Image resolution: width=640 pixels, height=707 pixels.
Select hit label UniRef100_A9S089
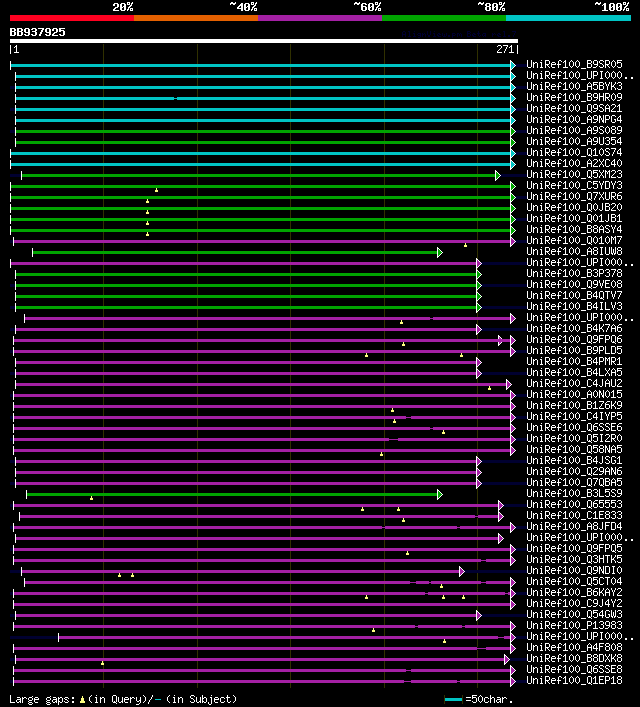574,130
